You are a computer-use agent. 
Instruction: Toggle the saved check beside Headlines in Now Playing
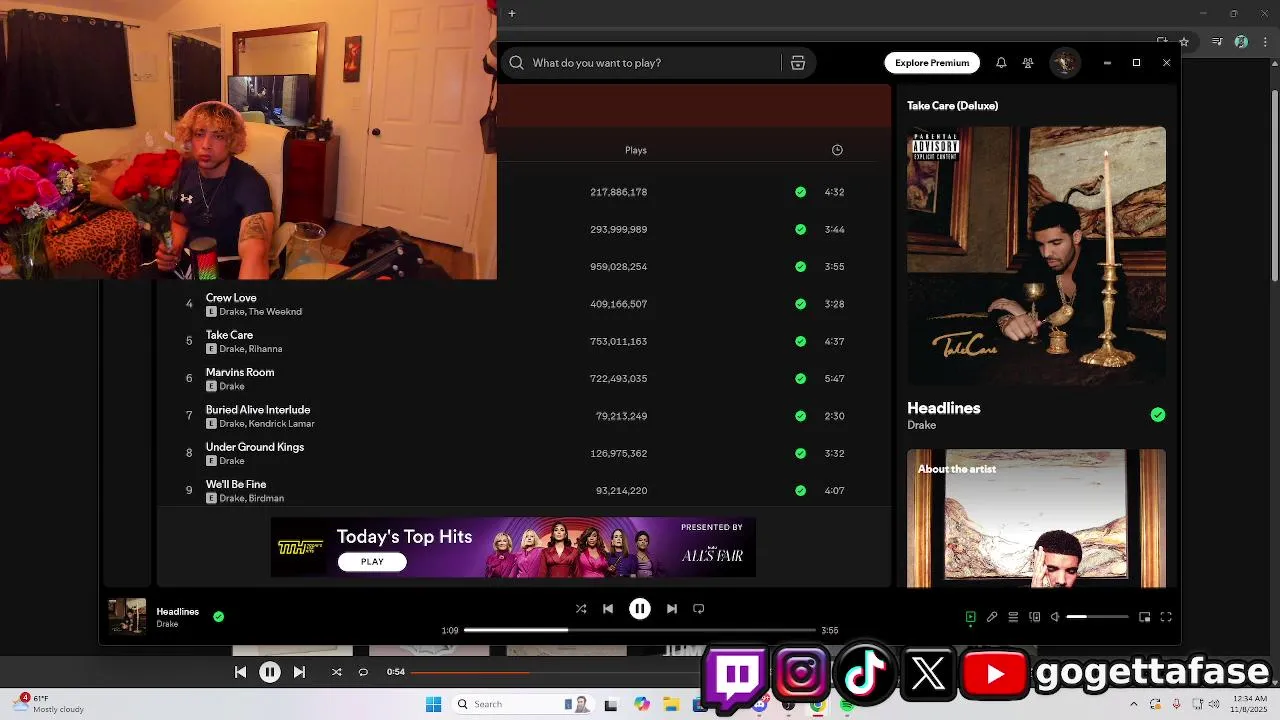[1158, 415]
